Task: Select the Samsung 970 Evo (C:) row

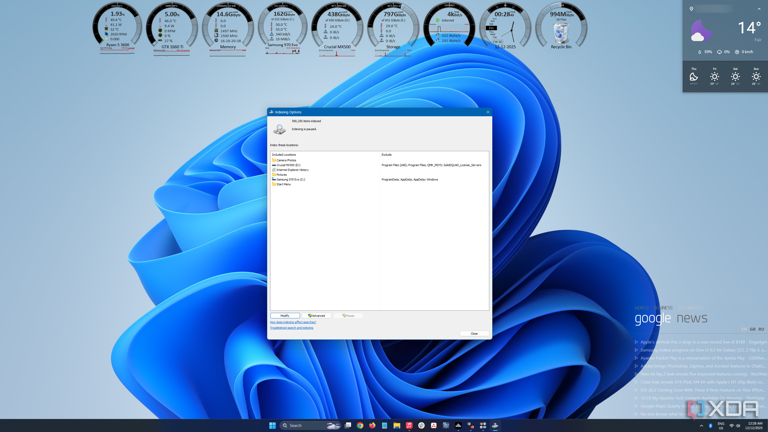Action: coord(288,180)
